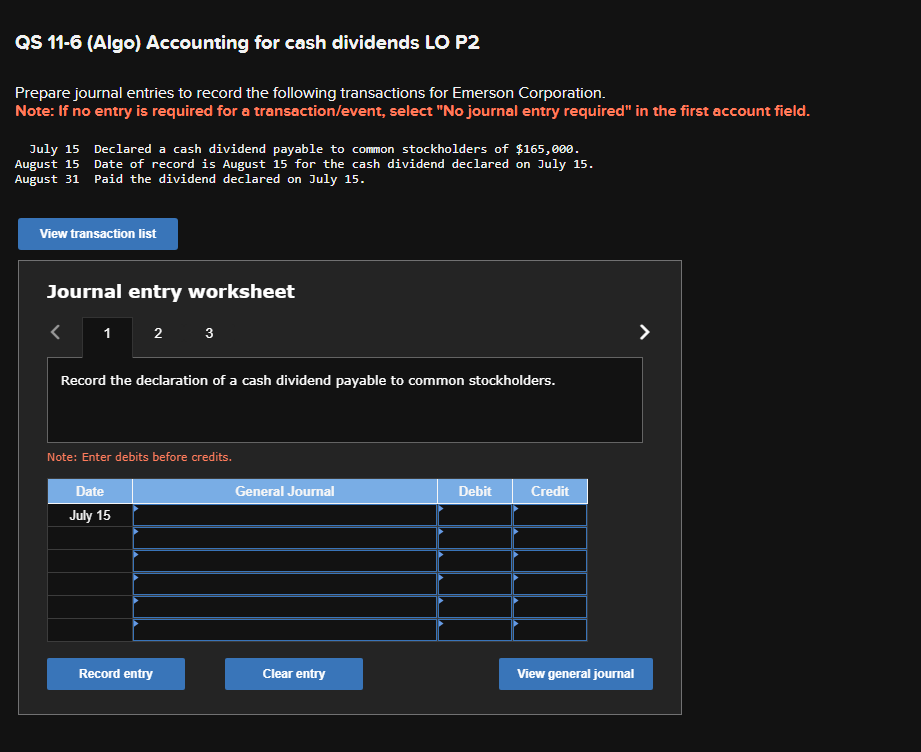Click Debit cell in third journal row
Screen dimensions: 921x752
475,561
